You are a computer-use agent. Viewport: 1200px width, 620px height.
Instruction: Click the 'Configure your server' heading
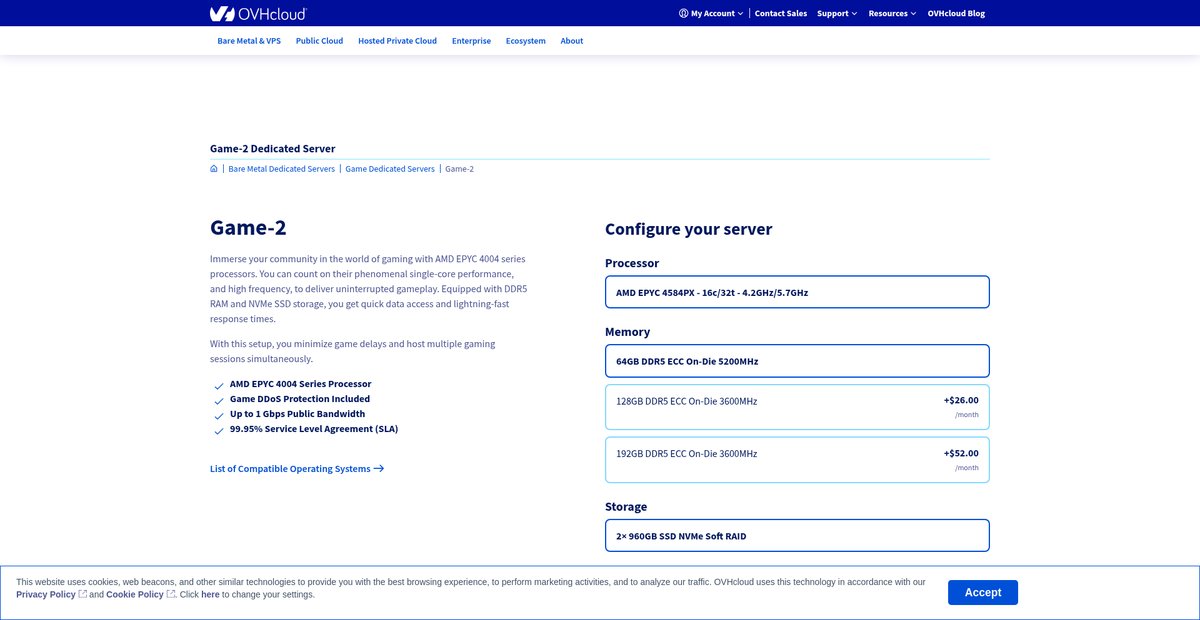click(689, 229)
